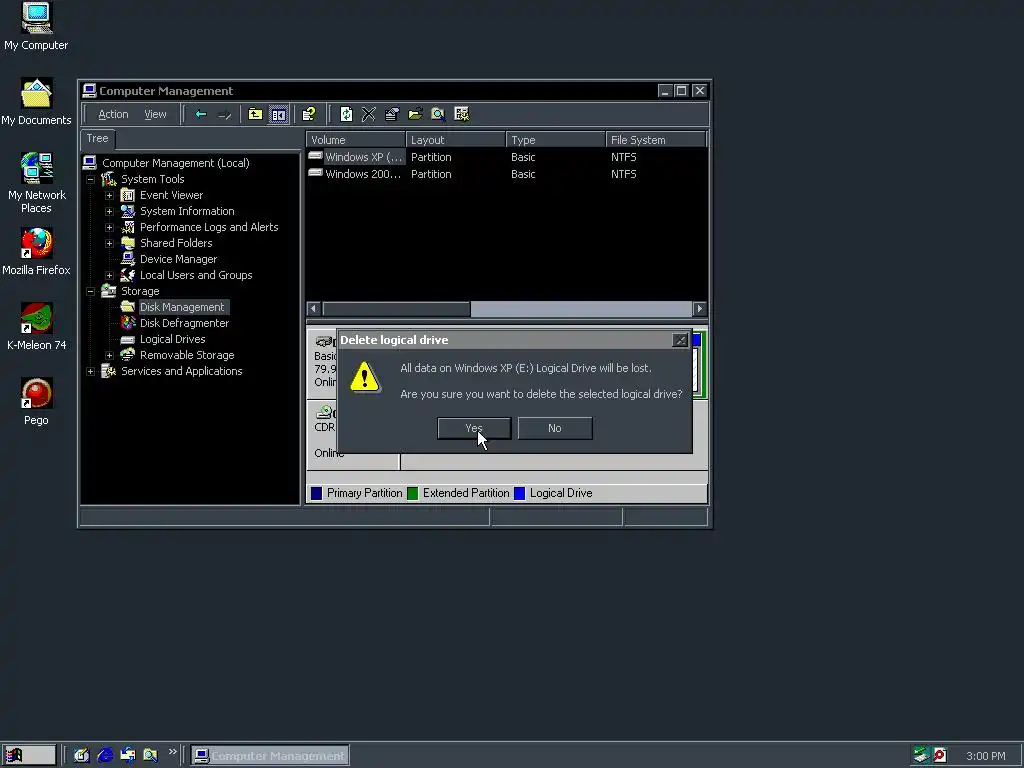Click the Shared Folders tree icon
Screen dimensions: 1024x768
[x=128, y=243]
